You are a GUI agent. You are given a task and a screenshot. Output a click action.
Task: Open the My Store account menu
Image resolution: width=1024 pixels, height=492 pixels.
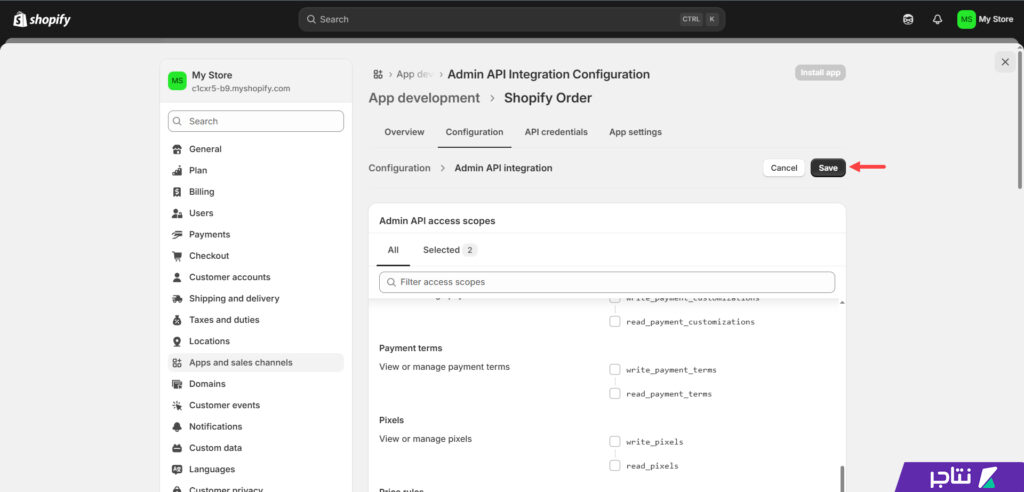coord(985,20)
